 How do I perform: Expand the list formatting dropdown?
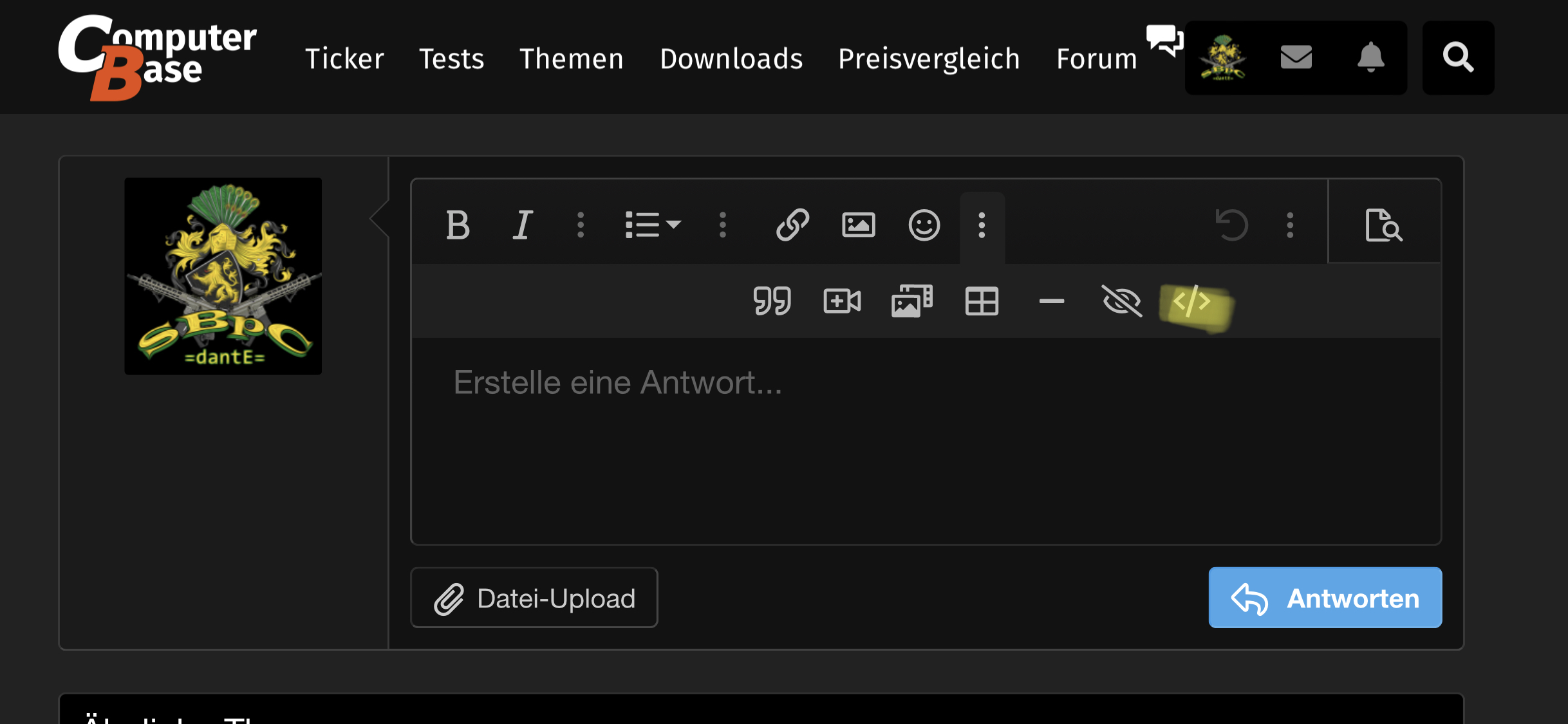[652, 224]
